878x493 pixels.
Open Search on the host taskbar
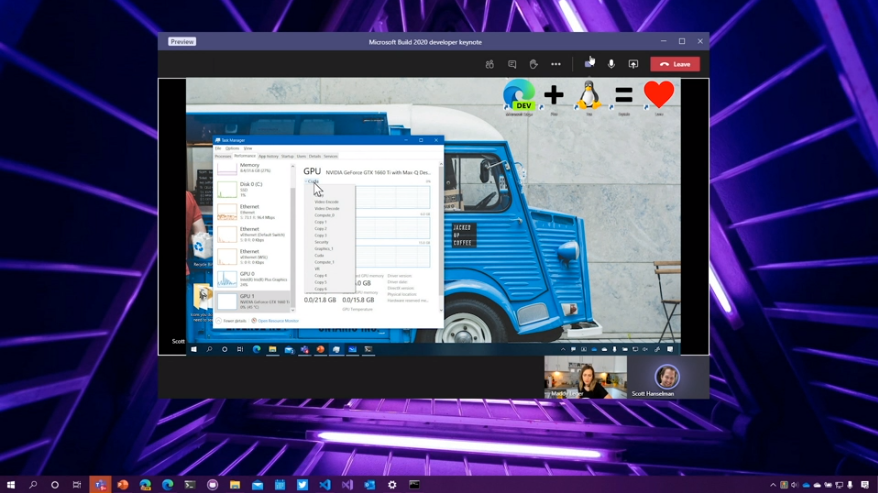32,485
